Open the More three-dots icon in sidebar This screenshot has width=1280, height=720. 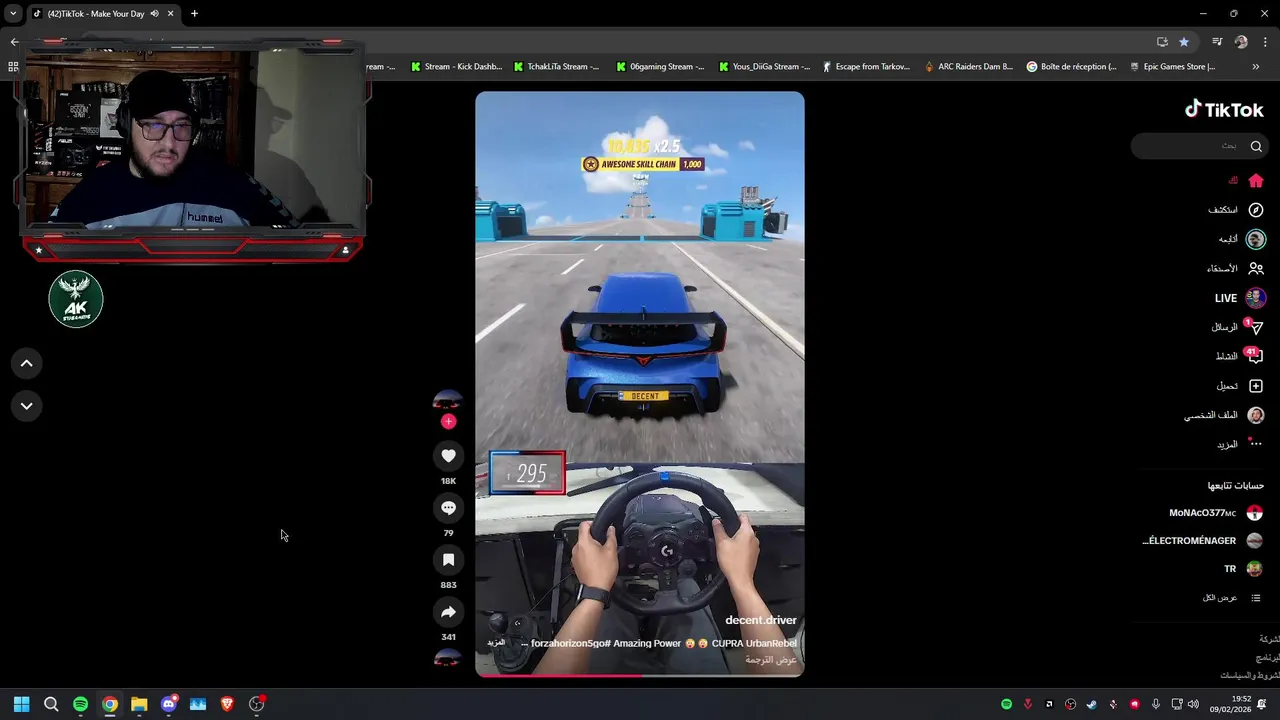coord(1256,444)
